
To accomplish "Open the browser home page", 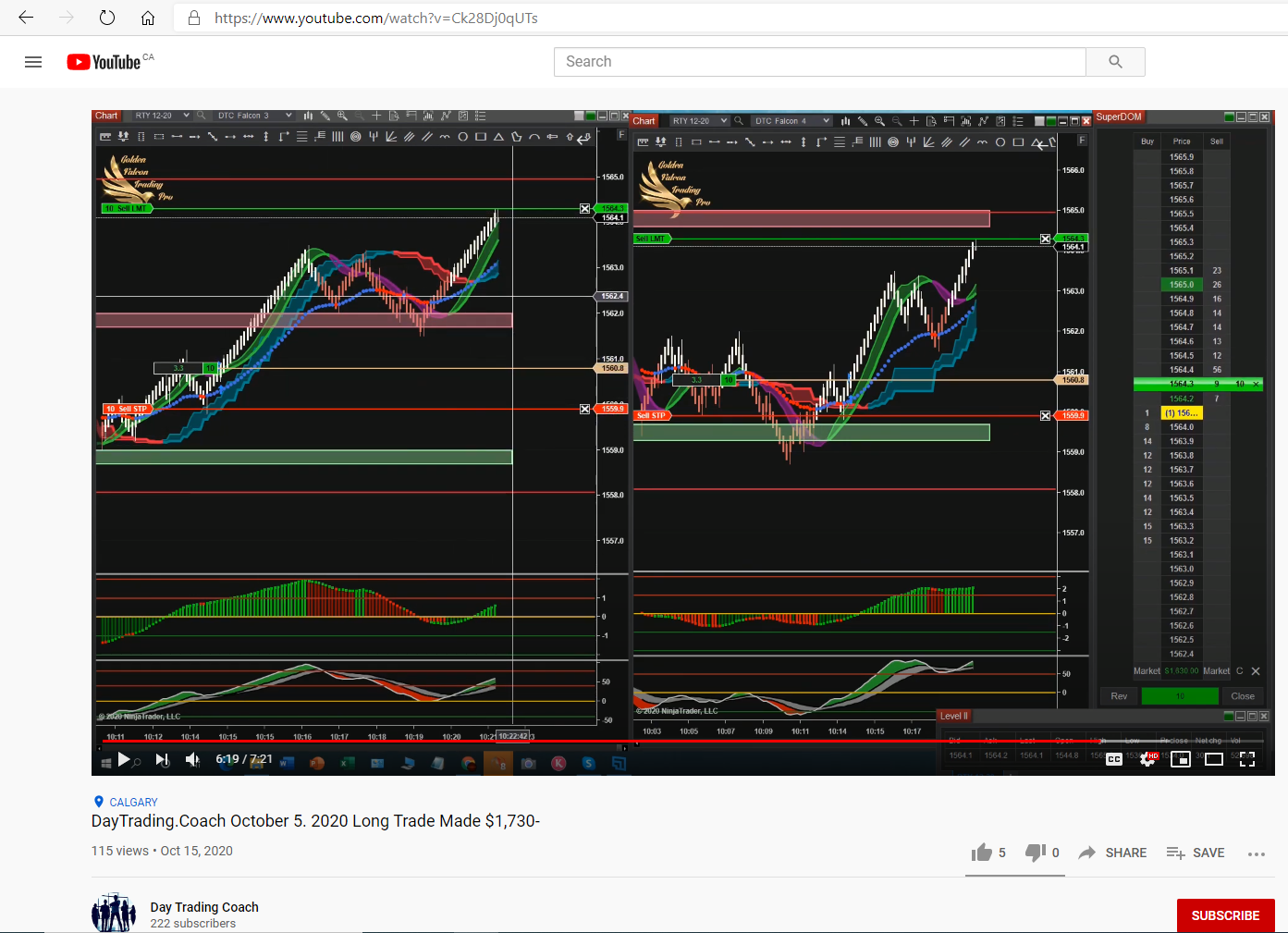I will tap(148, 18).
